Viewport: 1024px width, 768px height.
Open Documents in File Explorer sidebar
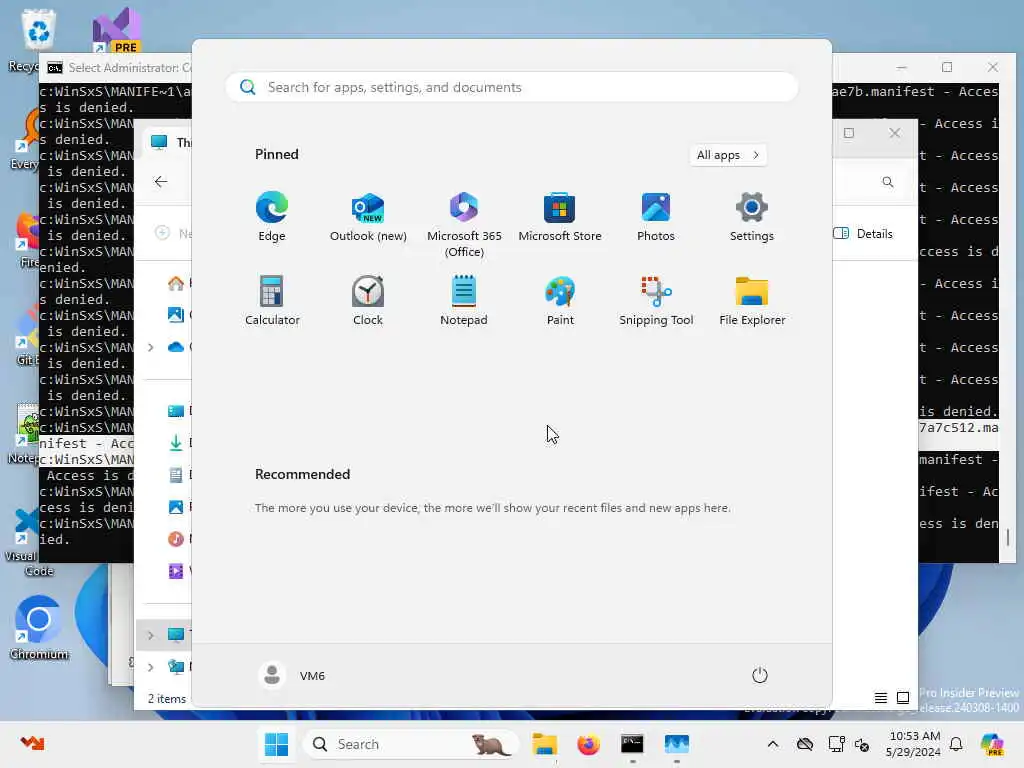click(176, 475)
